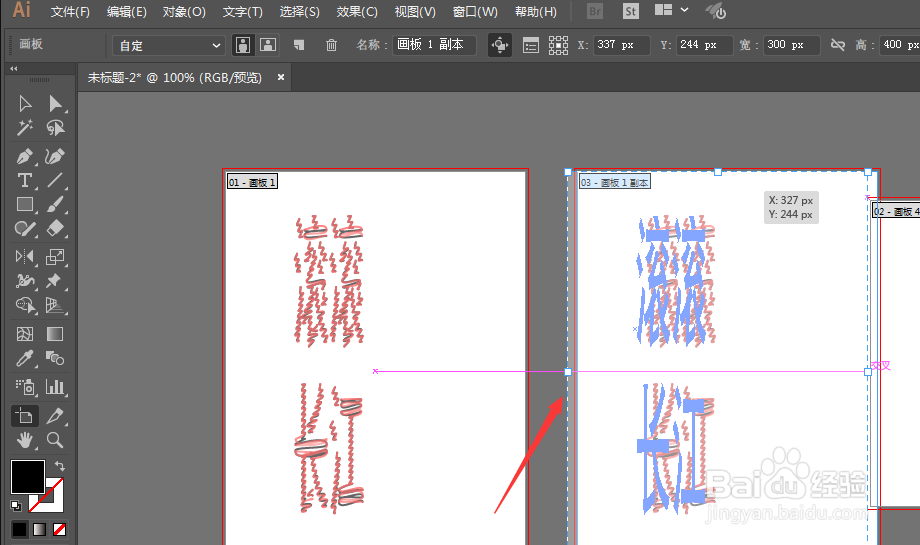The image size is (920, 545).
Task: Select the Curvature tool
Action: tap(55, 157)
